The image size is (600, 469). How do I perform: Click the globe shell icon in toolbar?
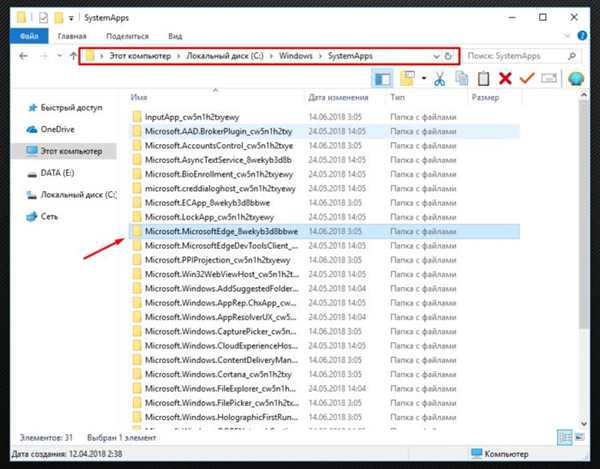pos(576,78)
